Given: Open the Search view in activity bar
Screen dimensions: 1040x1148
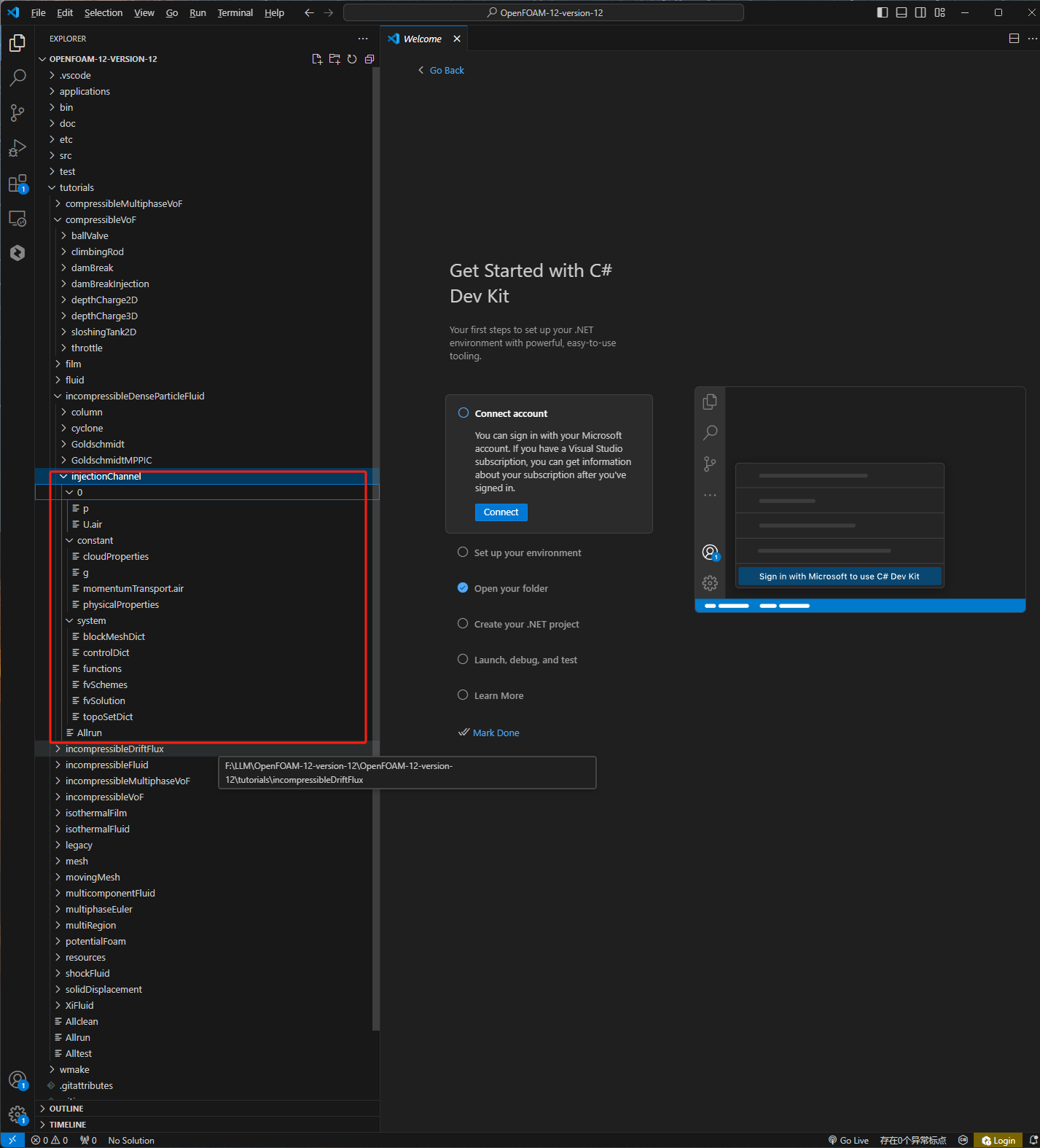Looking at the screenshot, I should (17, 77).
